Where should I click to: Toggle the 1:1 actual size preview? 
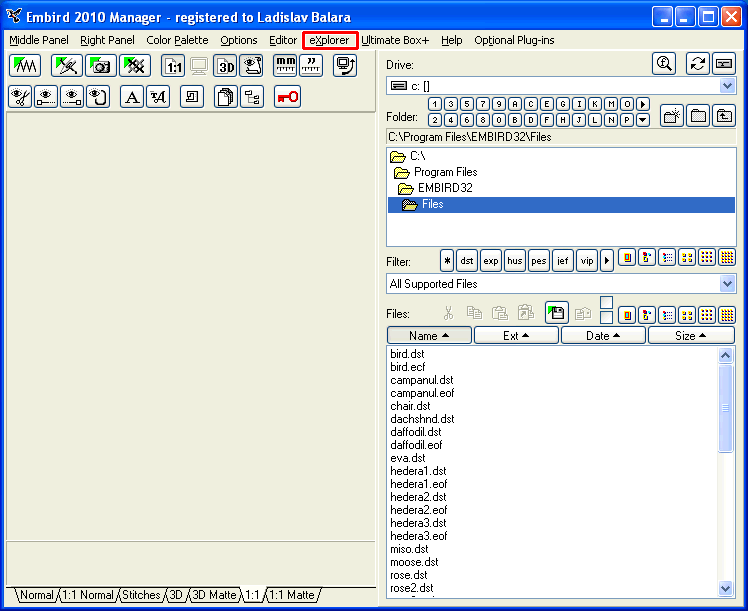tap(173, 66)
